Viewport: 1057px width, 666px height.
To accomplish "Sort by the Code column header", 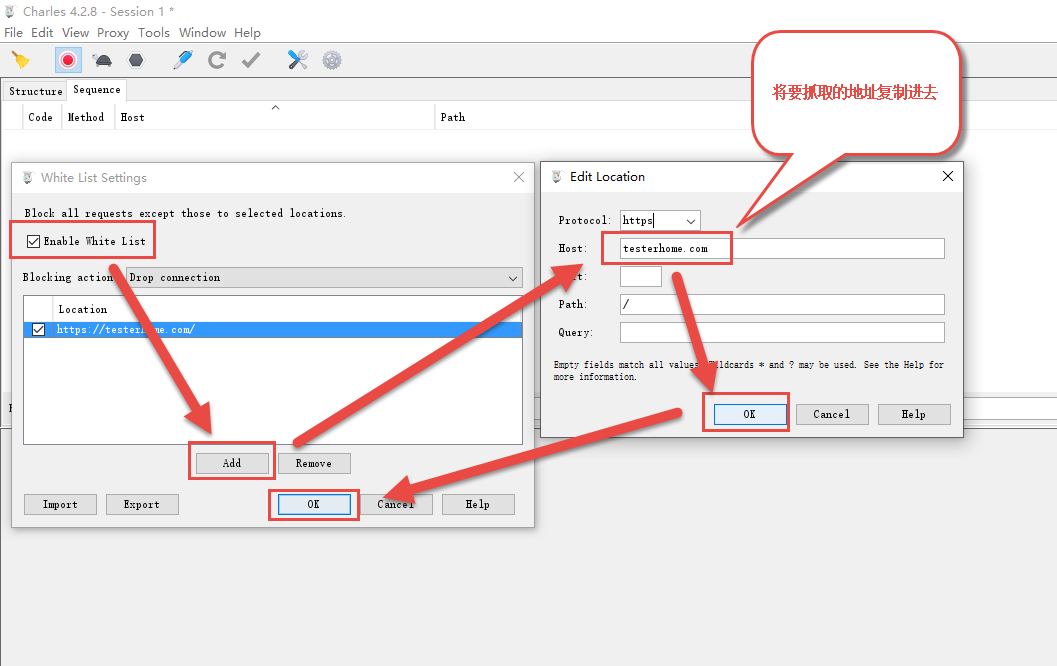I will 40,117.
